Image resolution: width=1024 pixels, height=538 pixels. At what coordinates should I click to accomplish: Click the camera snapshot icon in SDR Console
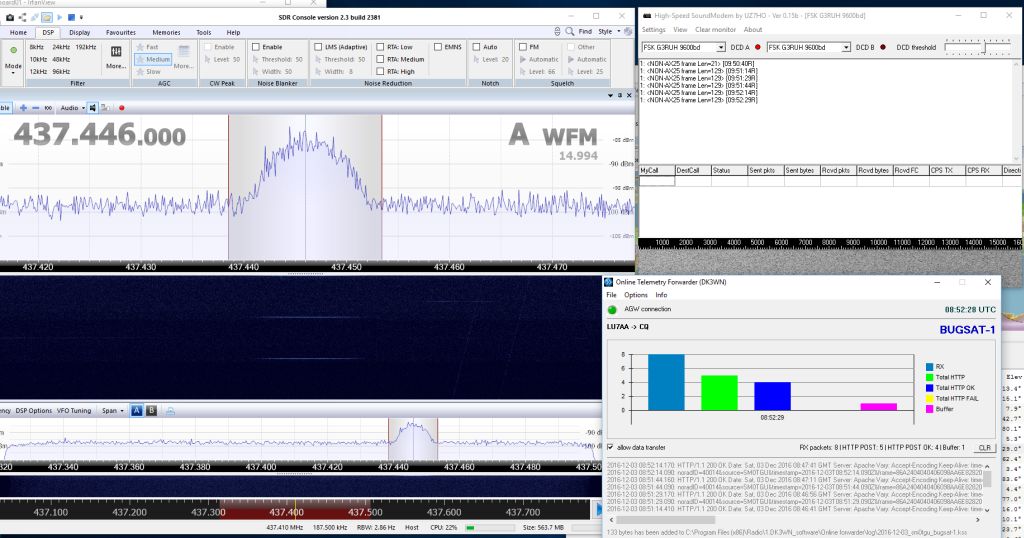(x=10, y=17)
